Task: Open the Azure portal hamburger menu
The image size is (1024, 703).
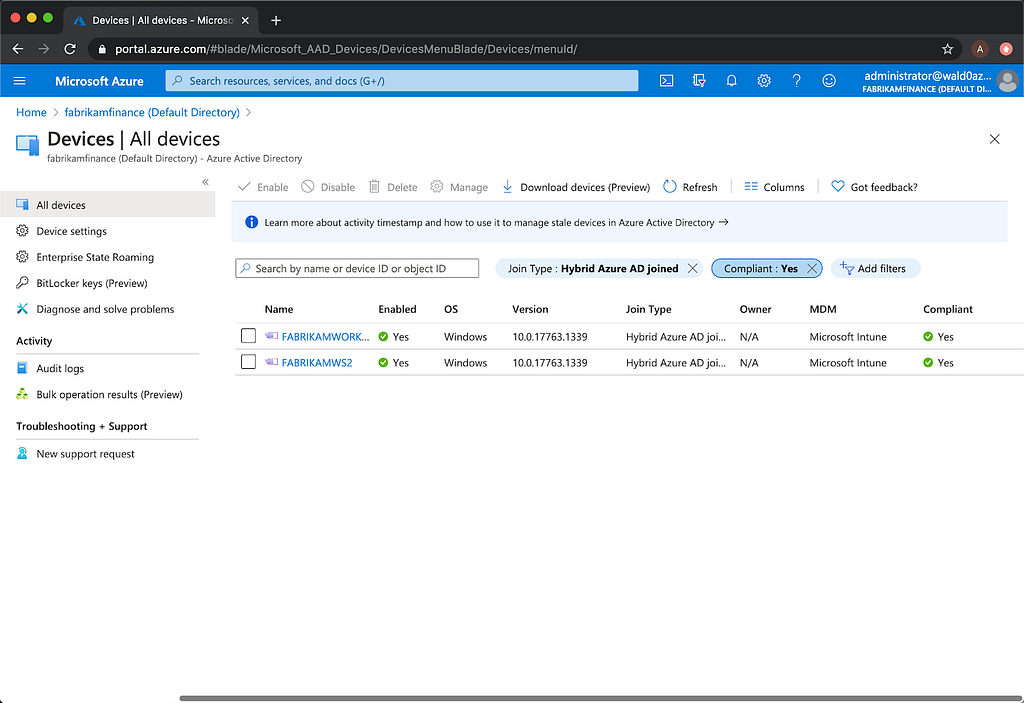Action: tap(20, 81)
